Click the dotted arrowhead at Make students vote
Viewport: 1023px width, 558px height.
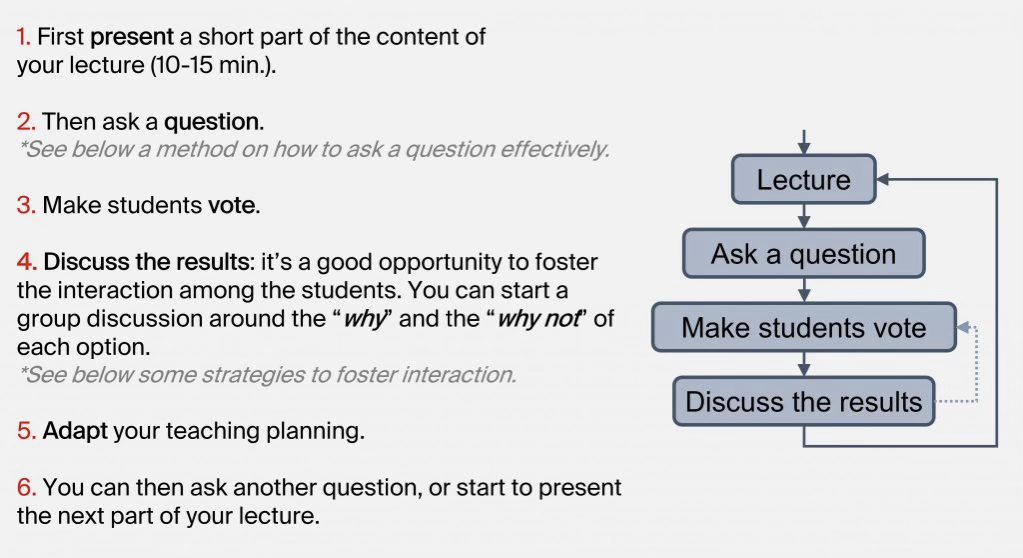(964, 328)
